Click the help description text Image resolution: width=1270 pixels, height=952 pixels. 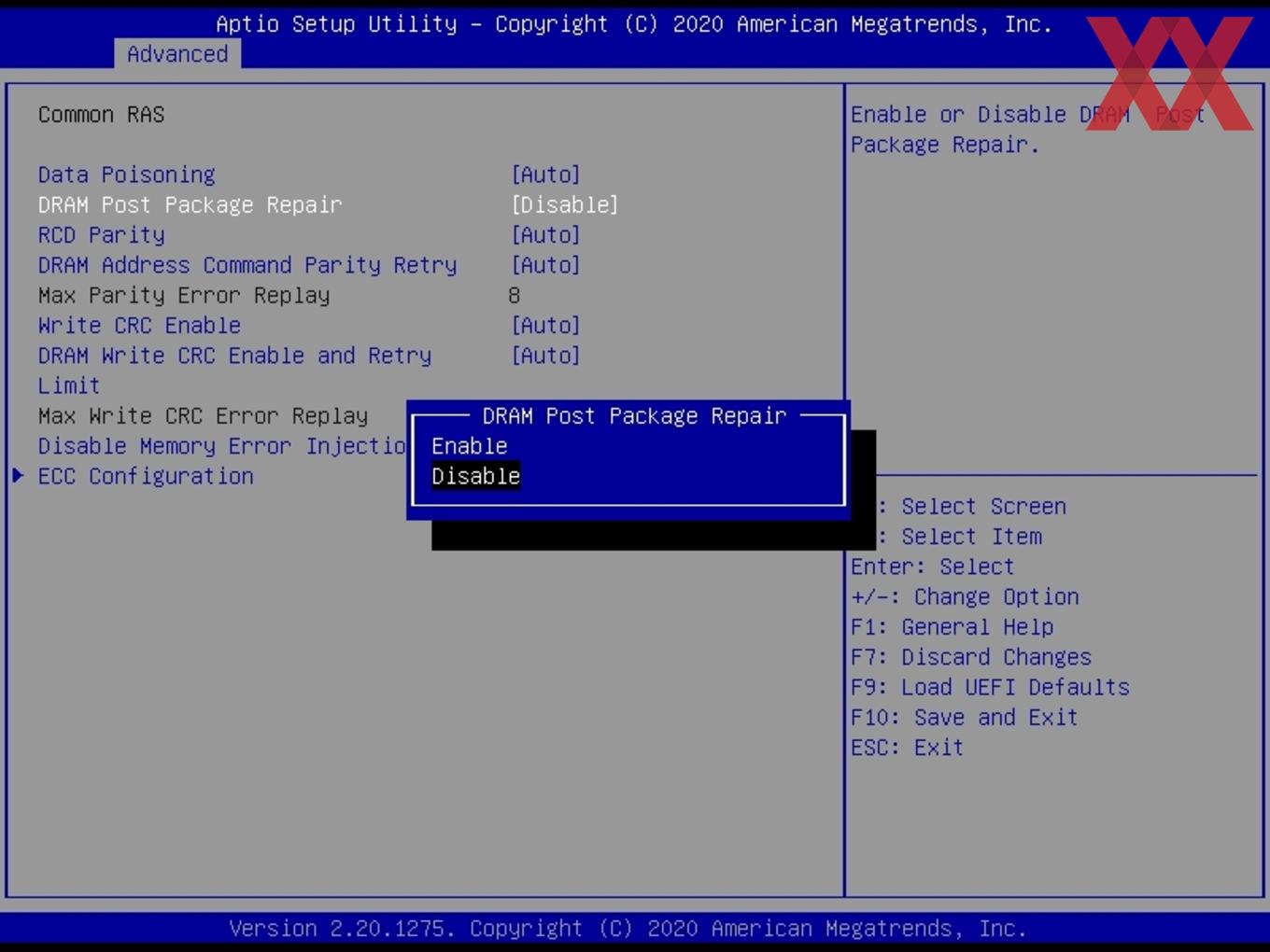coord(1027,130)
